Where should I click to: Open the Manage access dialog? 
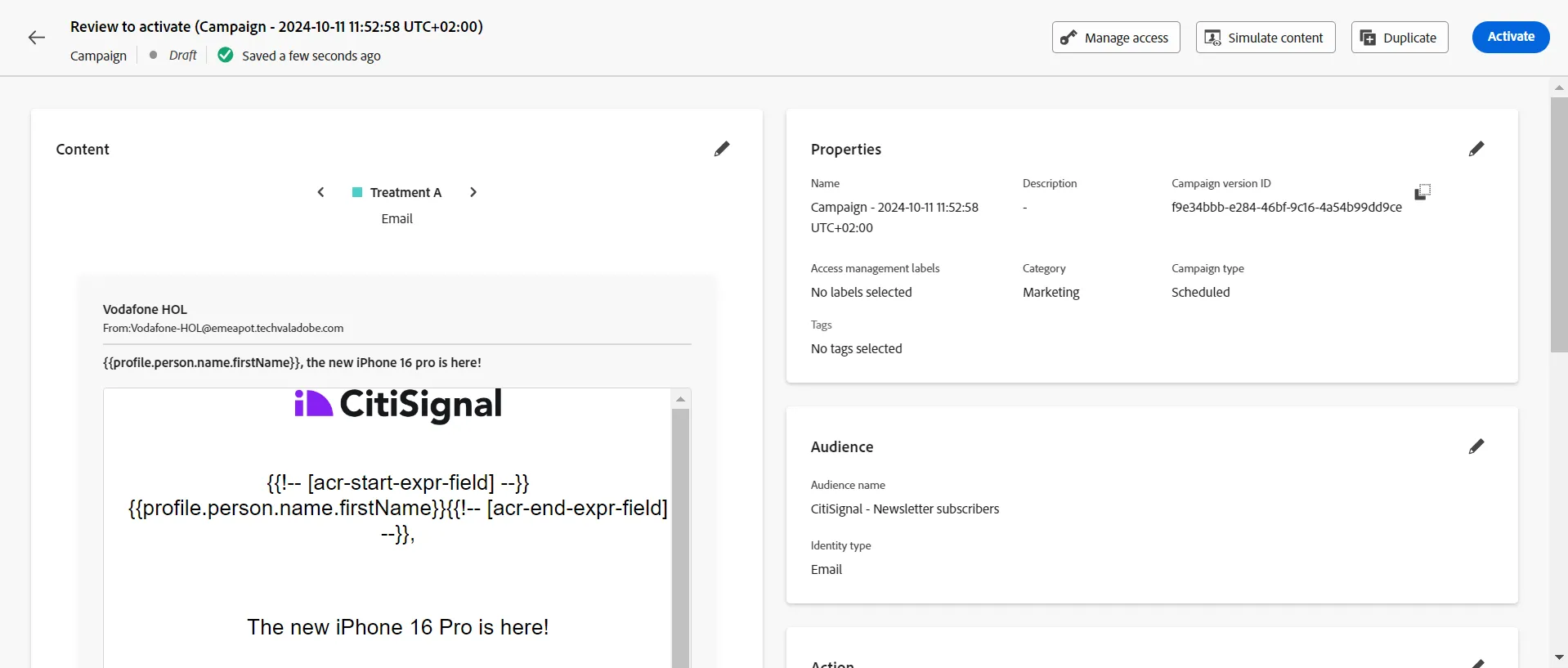tap(1116, 38)
